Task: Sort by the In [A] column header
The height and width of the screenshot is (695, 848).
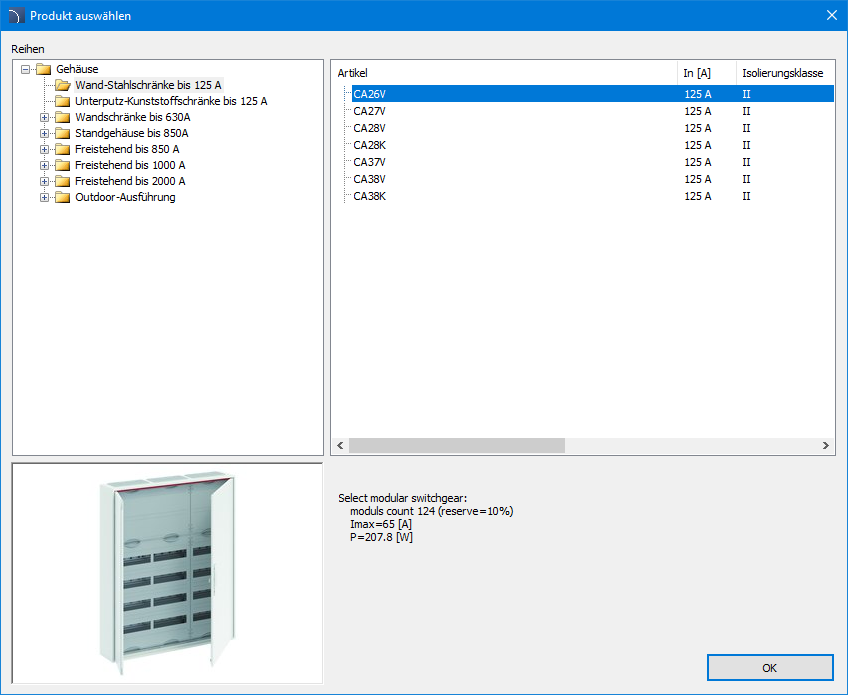Action: tap(706, 73)
